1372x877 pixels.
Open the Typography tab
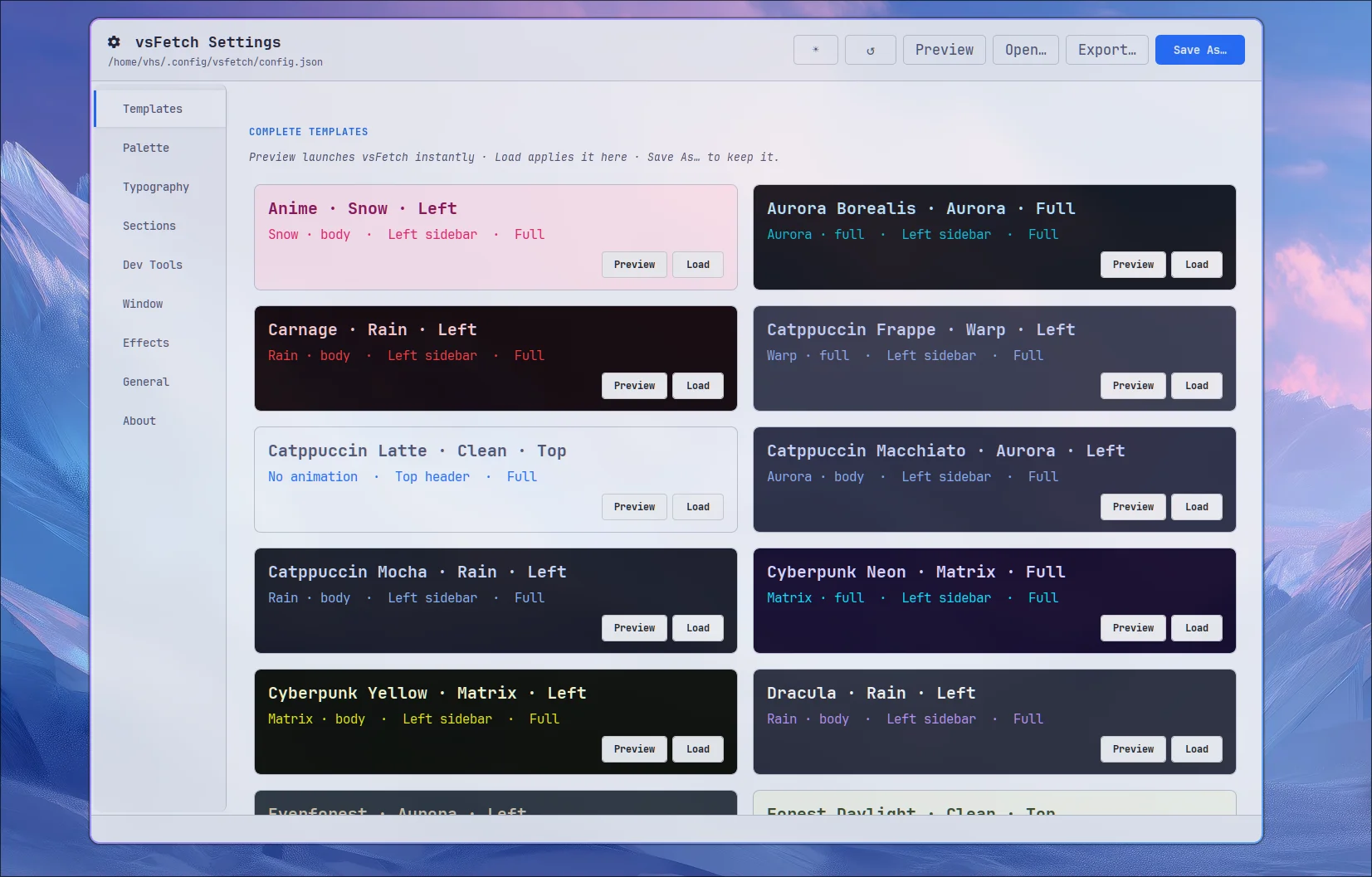click(160, 187)
